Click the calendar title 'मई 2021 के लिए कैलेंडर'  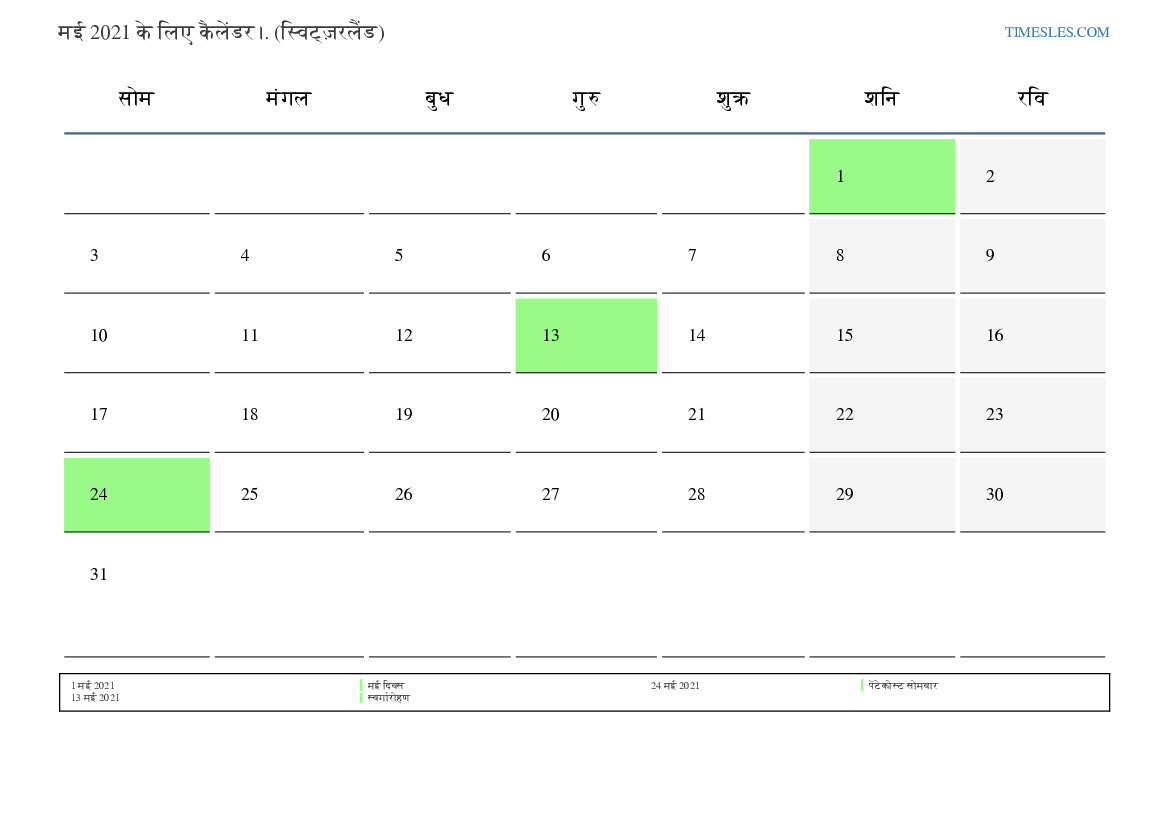pos(156,33)
